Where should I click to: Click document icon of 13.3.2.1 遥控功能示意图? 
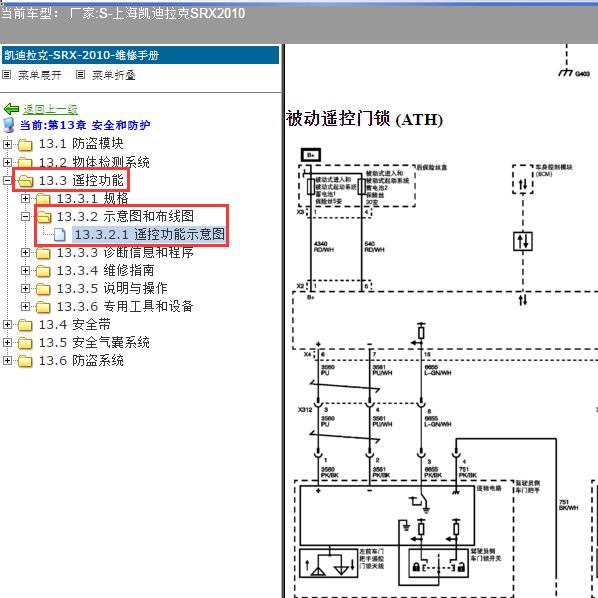pyautogui.click(x=59, y=235)
